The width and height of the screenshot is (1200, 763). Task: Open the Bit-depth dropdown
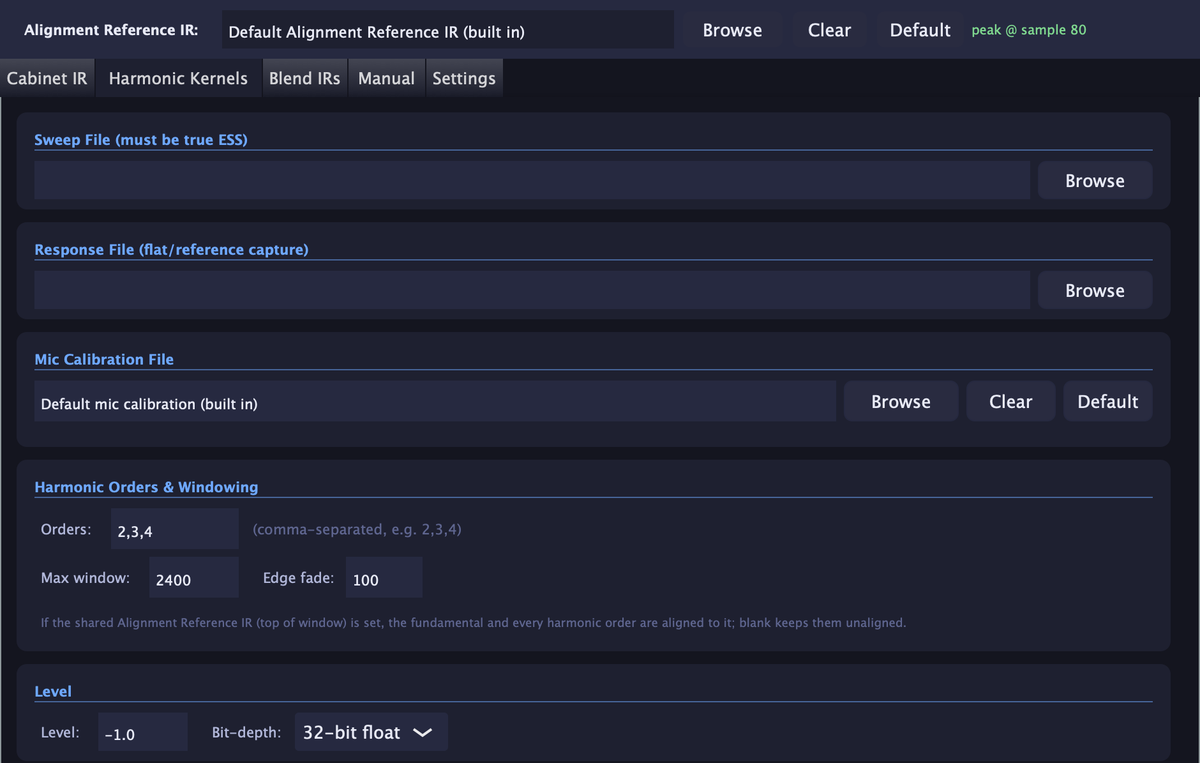[x=371, y=732]
